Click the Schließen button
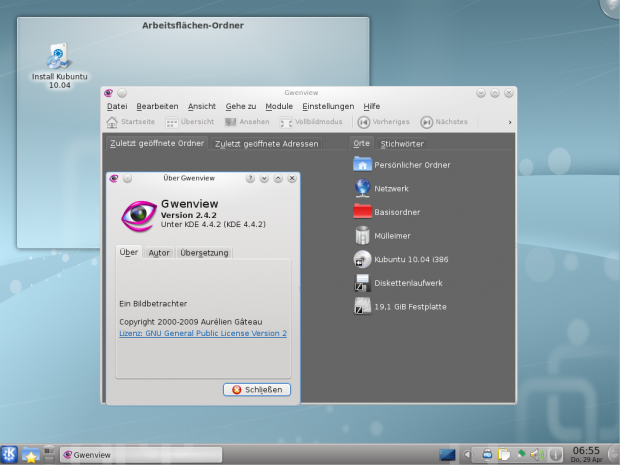Viewport: 620px width, 465px height. click(257, 389)
